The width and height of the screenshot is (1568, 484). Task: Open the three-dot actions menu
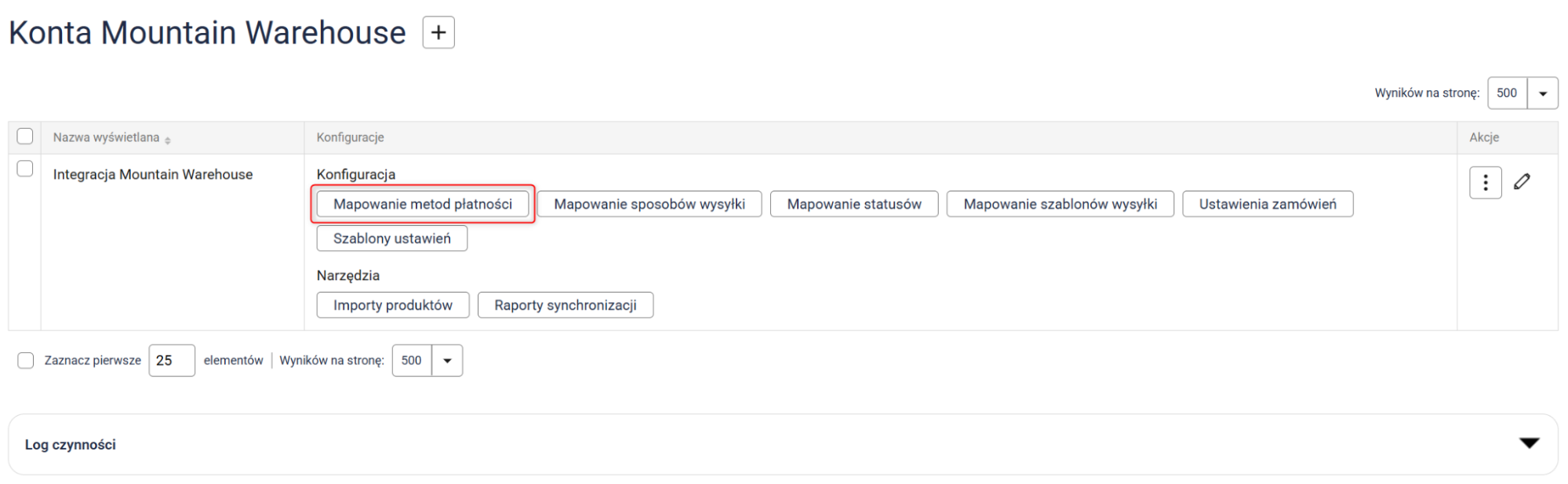pos(1485,183)
